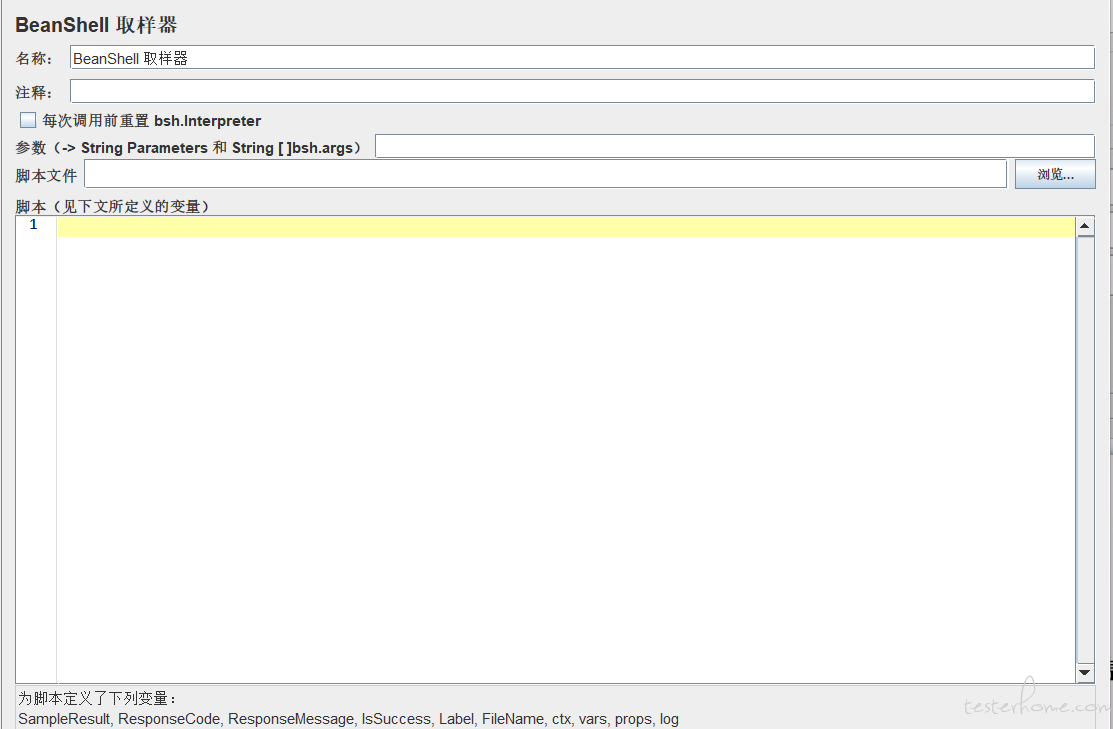
Task: Enable 每次调用前重置 bsh.Interpreter checkbox
Action: point(28,121)
